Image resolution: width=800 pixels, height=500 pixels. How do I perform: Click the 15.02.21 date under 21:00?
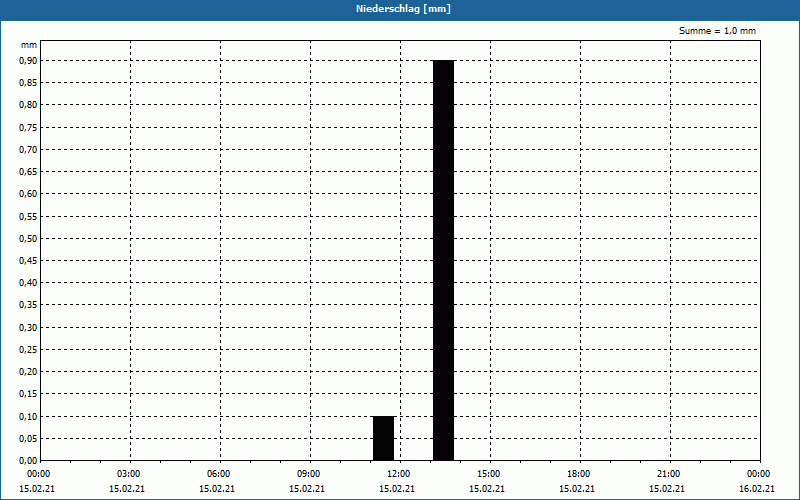click(667, 489)
